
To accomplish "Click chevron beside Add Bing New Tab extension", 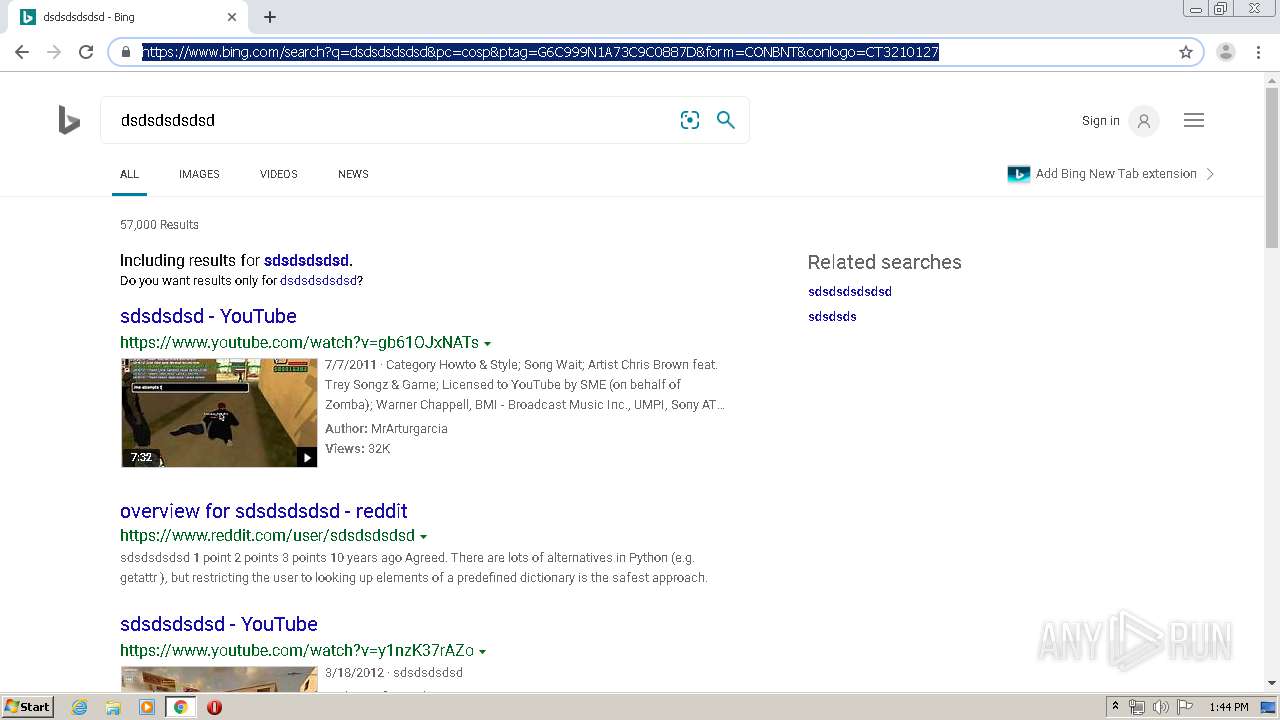I will click(1210, 174).
